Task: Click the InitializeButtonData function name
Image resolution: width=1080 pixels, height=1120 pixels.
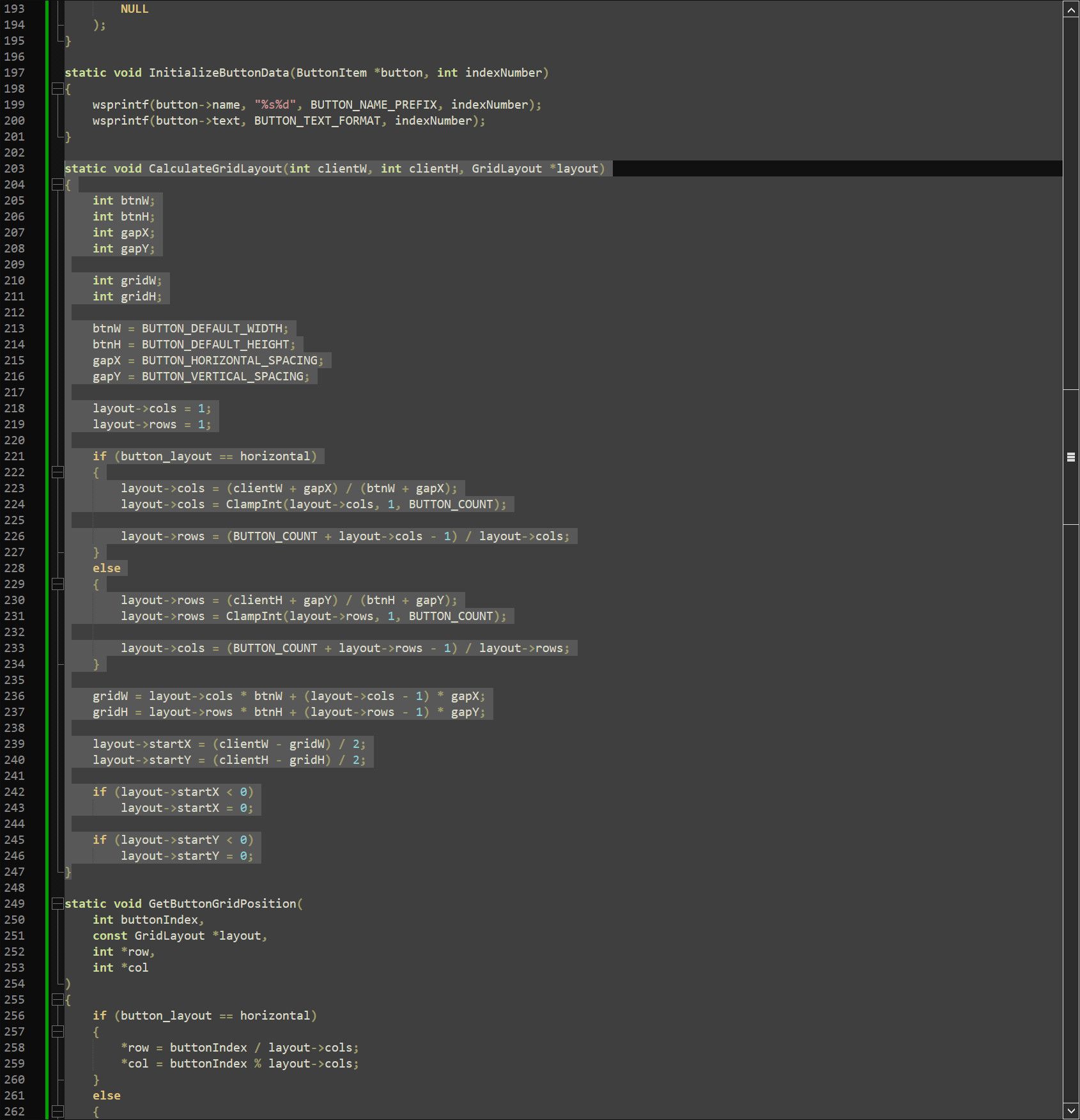Action: click(x=219, y=73)
